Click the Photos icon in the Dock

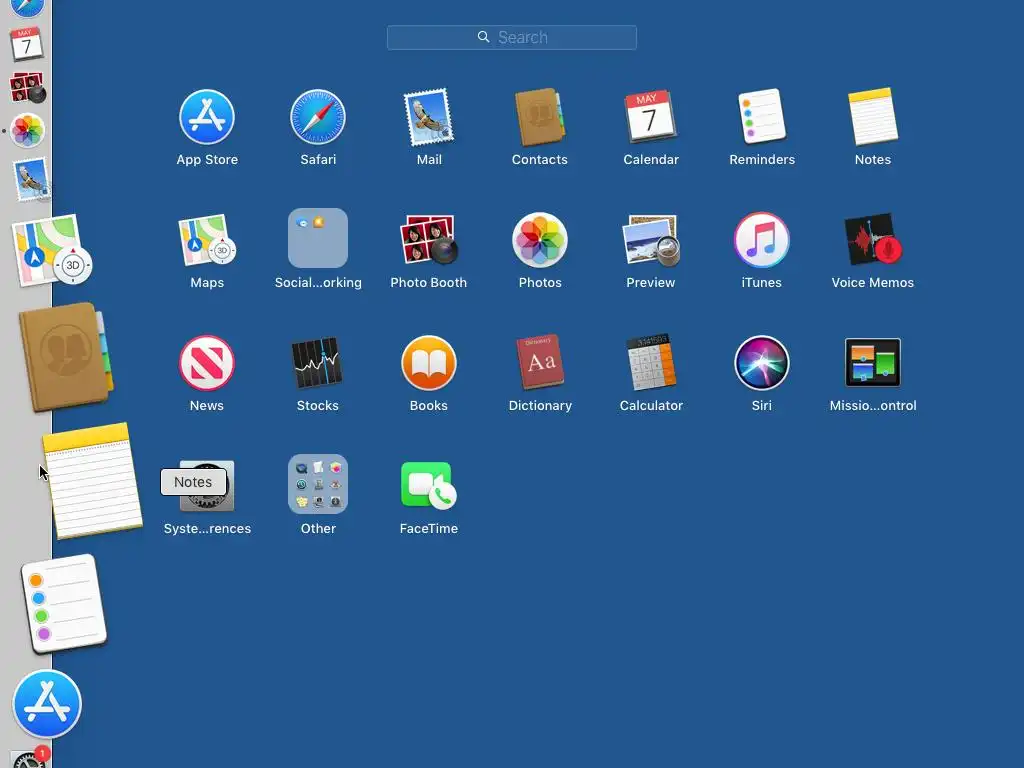[x=27, y=130]
